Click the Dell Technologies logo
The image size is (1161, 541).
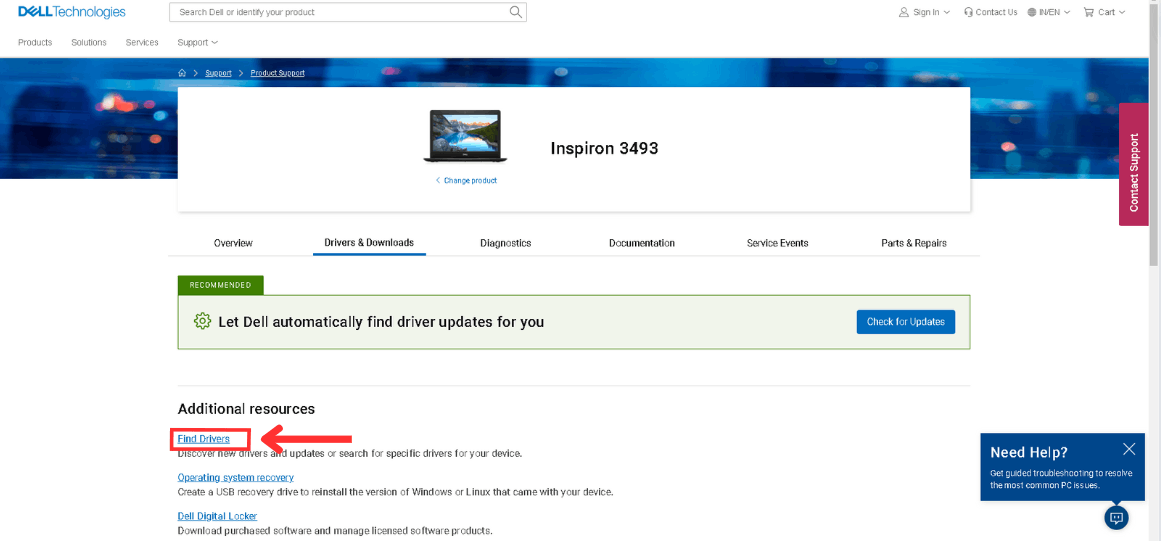pos(72,13)
